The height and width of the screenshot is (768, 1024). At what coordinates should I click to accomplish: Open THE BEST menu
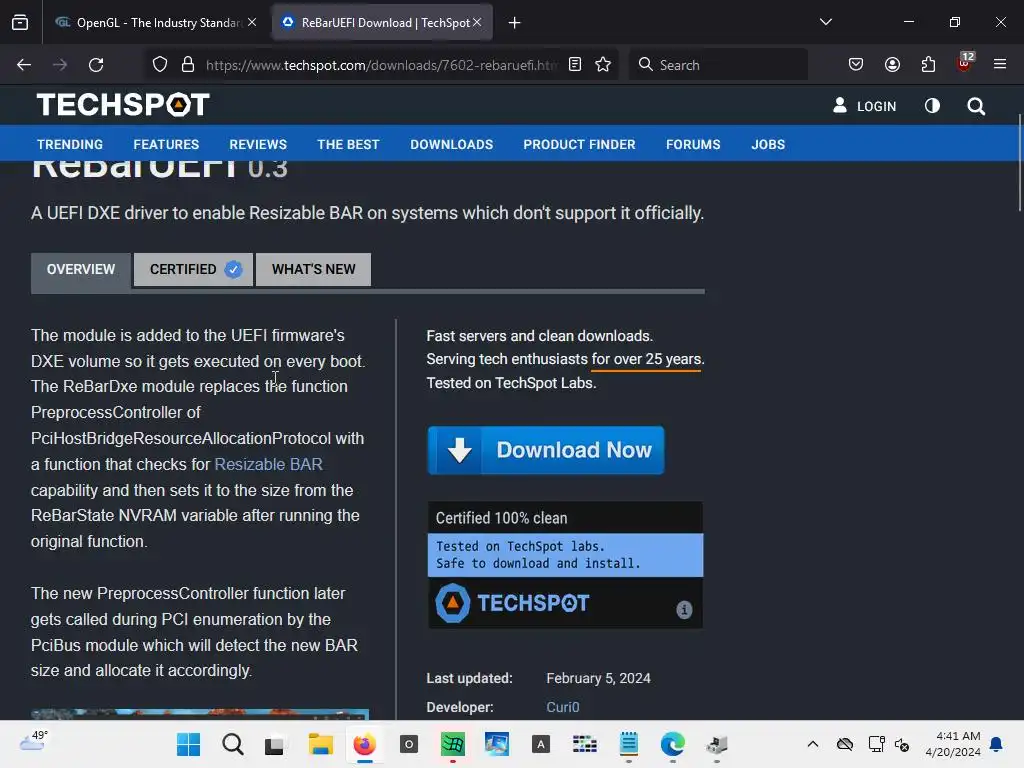348,144
